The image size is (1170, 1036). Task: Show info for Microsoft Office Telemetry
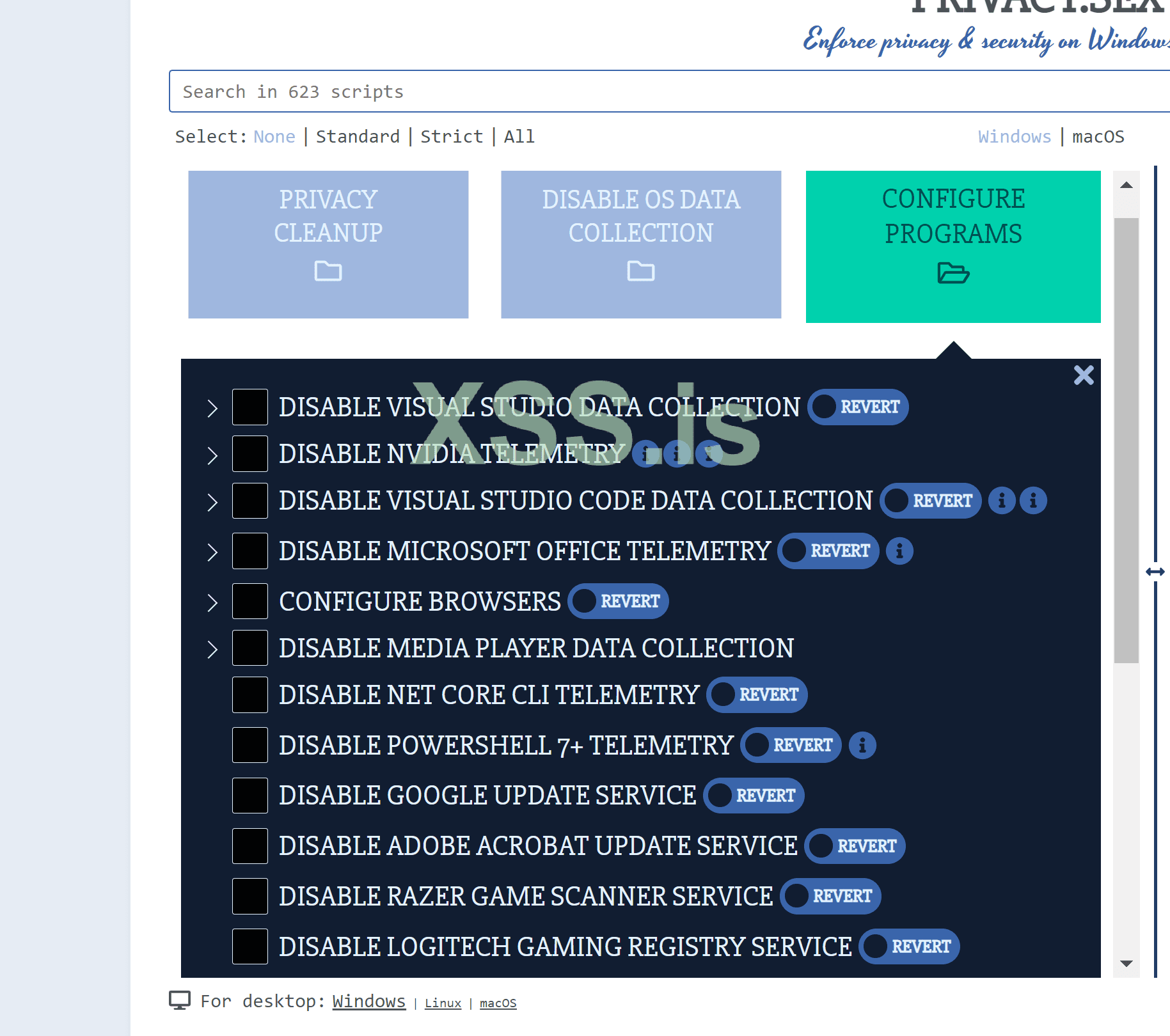[899, 551]
